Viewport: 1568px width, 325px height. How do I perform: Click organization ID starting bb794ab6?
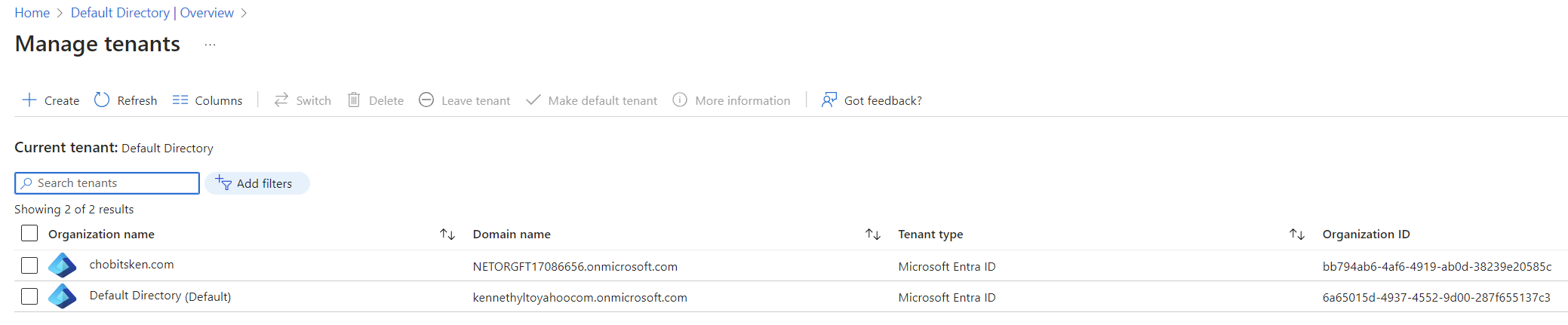tap(1437, 267)
